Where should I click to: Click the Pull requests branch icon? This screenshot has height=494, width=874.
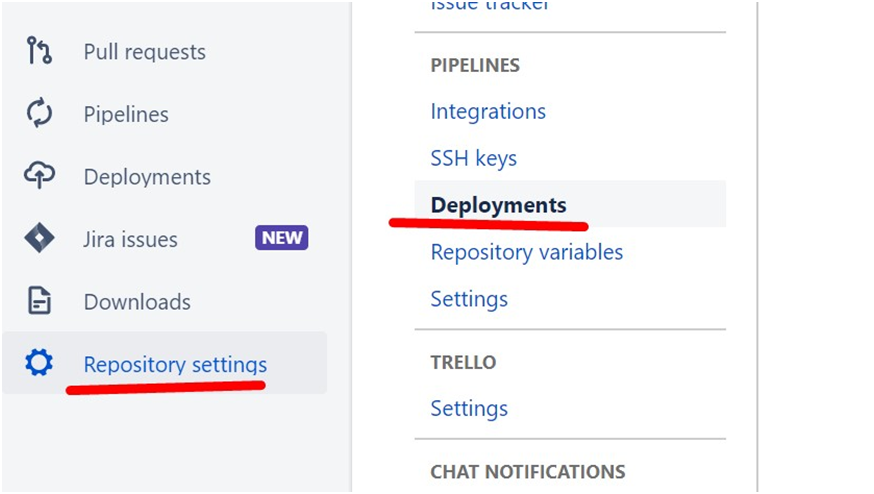(x=38, y=51)
